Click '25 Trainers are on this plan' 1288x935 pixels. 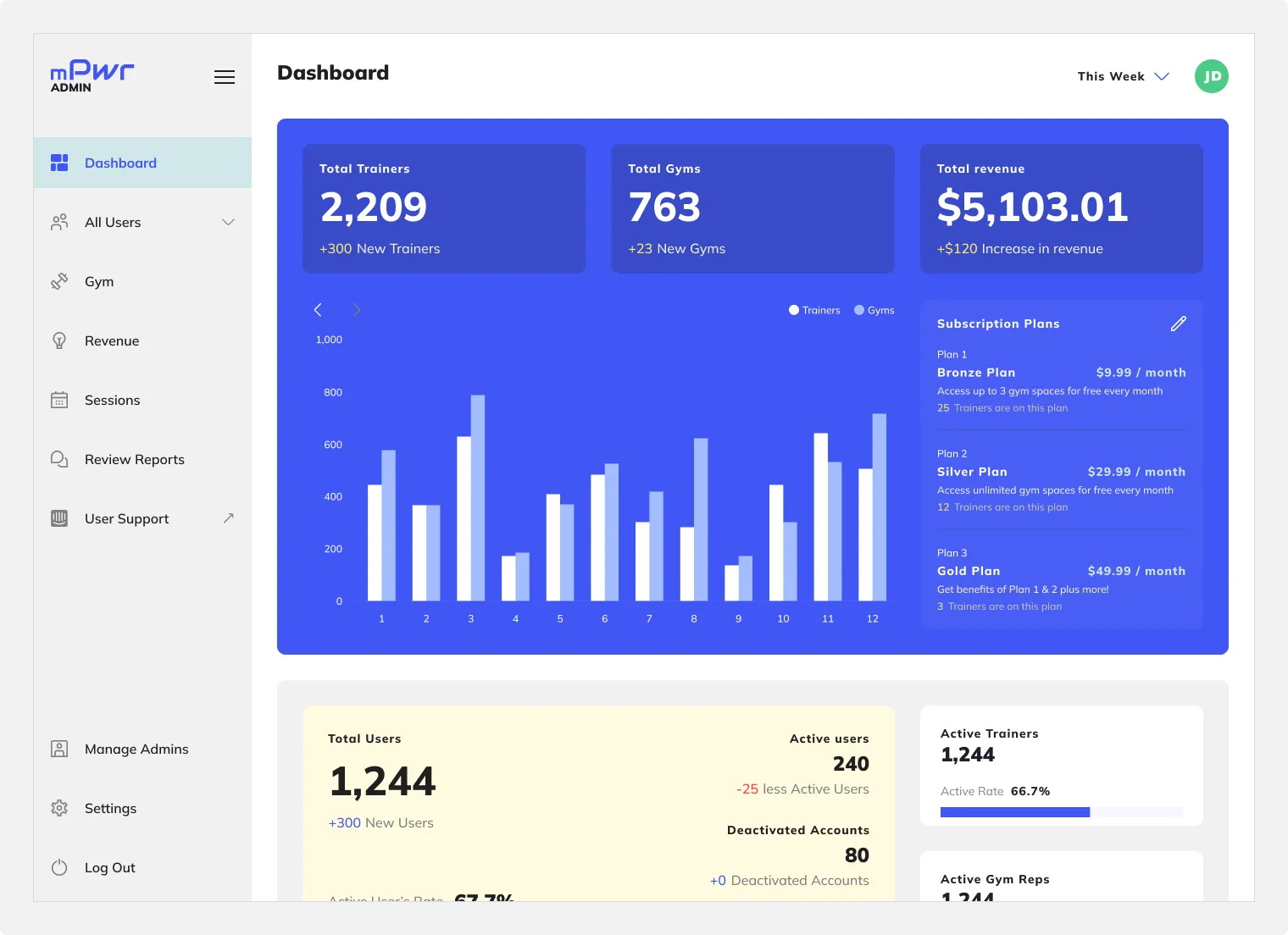coord(1002,408)
